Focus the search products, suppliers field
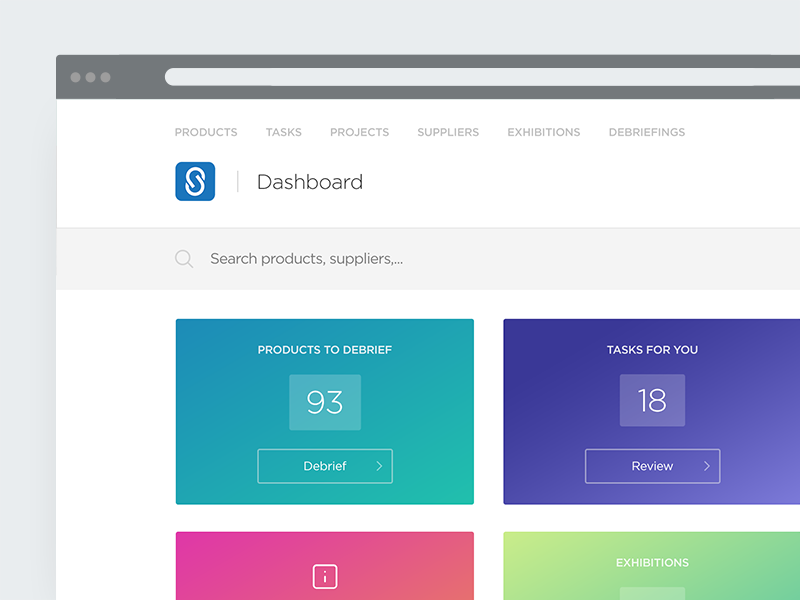 pos(428,259)
